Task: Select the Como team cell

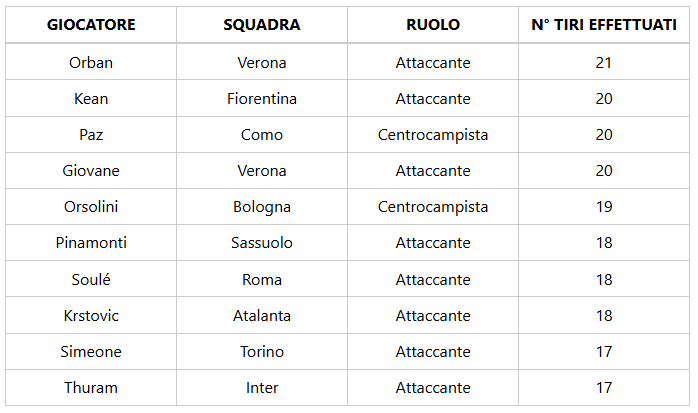Action: point(262,135)
